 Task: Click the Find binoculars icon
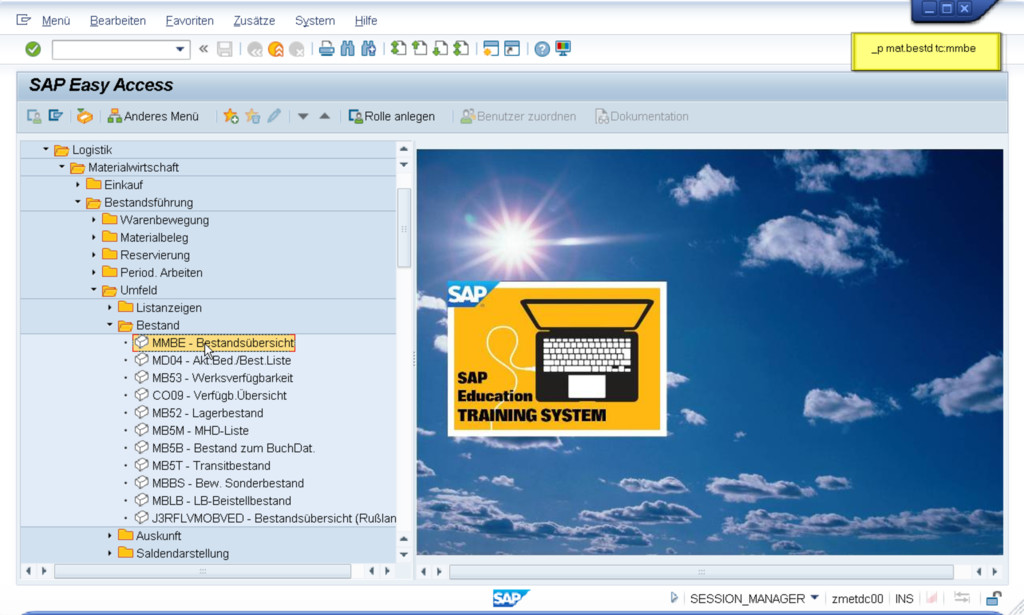pos(347,49)
